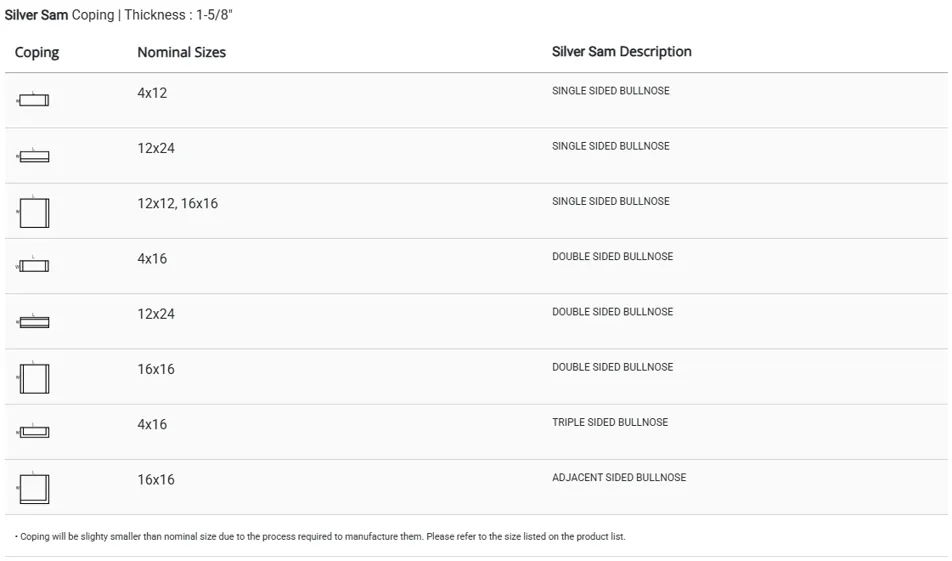Click the Nominal Sizes column header
The height and width of the screenshot is (561, 952).
click(x=181, y=52)
